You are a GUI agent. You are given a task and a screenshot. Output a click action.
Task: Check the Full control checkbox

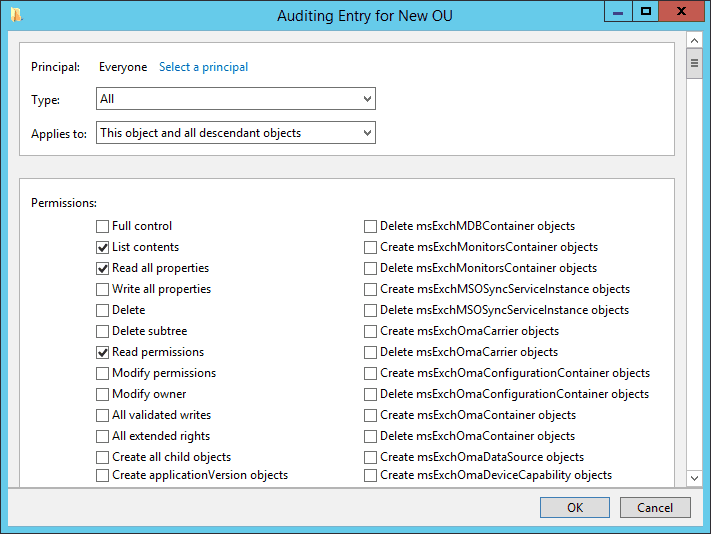tap(102, 226)
